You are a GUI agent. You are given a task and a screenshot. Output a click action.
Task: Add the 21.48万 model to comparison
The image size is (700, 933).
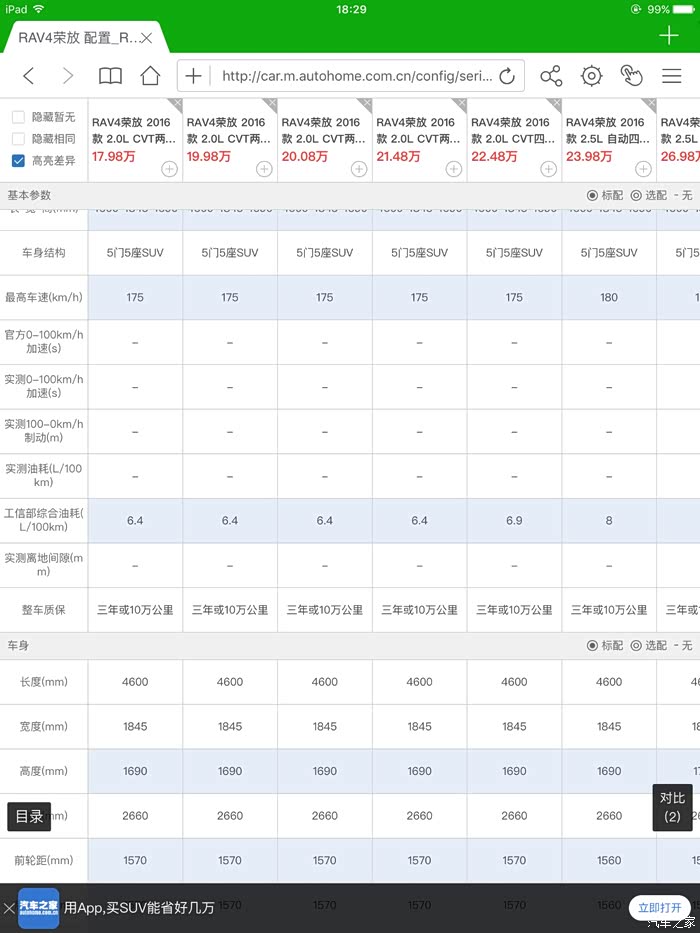[x=454, y=169]
